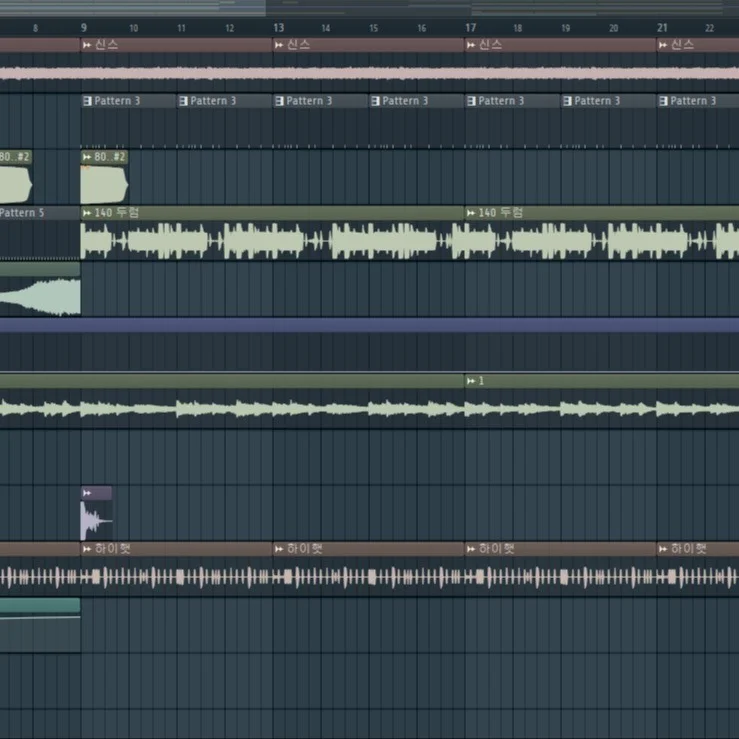739x739 pixels.
Task: Jump to bar 16 on the timeline ruler
Action: 422,28
